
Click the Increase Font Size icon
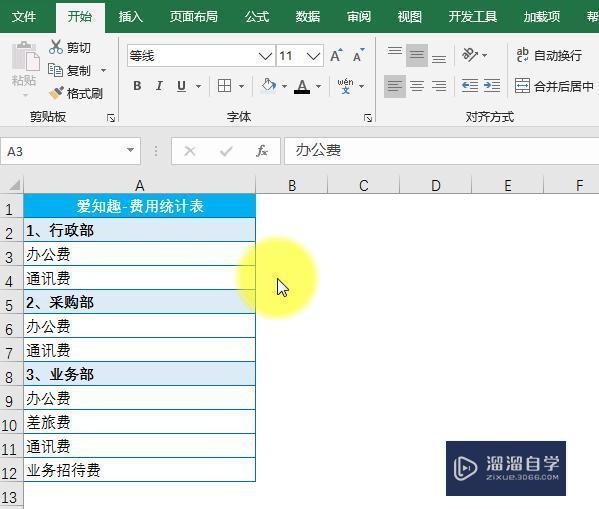336,56
